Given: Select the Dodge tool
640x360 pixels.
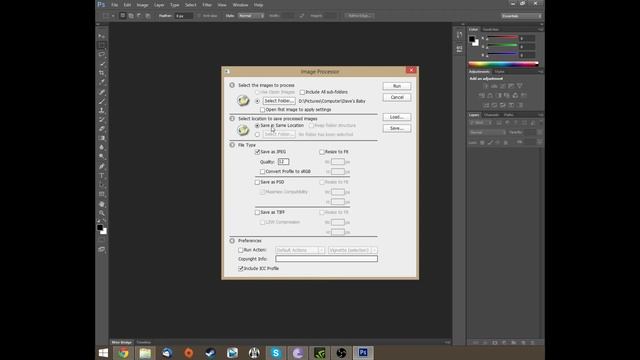Looking at the screenshot, I should pos(102,157).
